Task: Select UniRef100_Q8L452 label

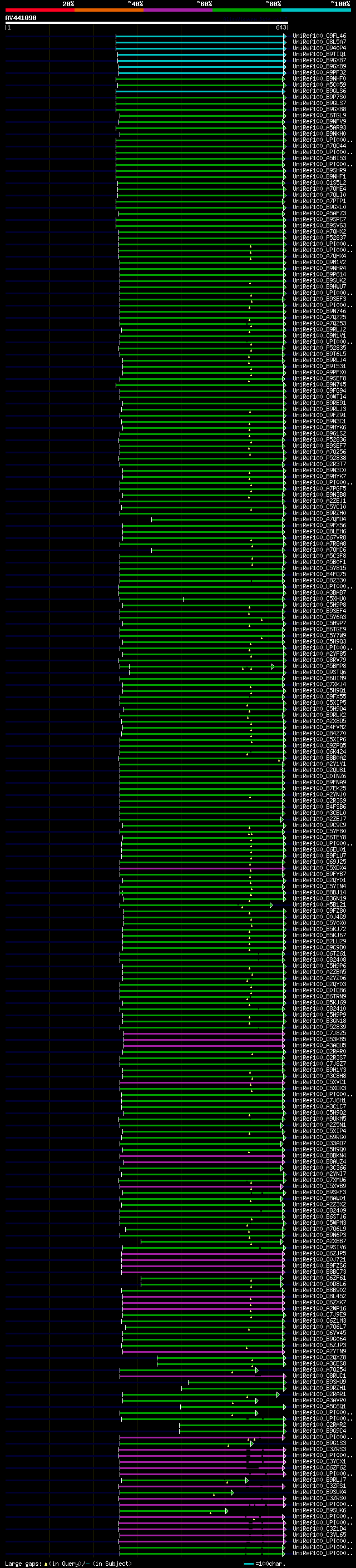Action: (x=319, y=1296)
